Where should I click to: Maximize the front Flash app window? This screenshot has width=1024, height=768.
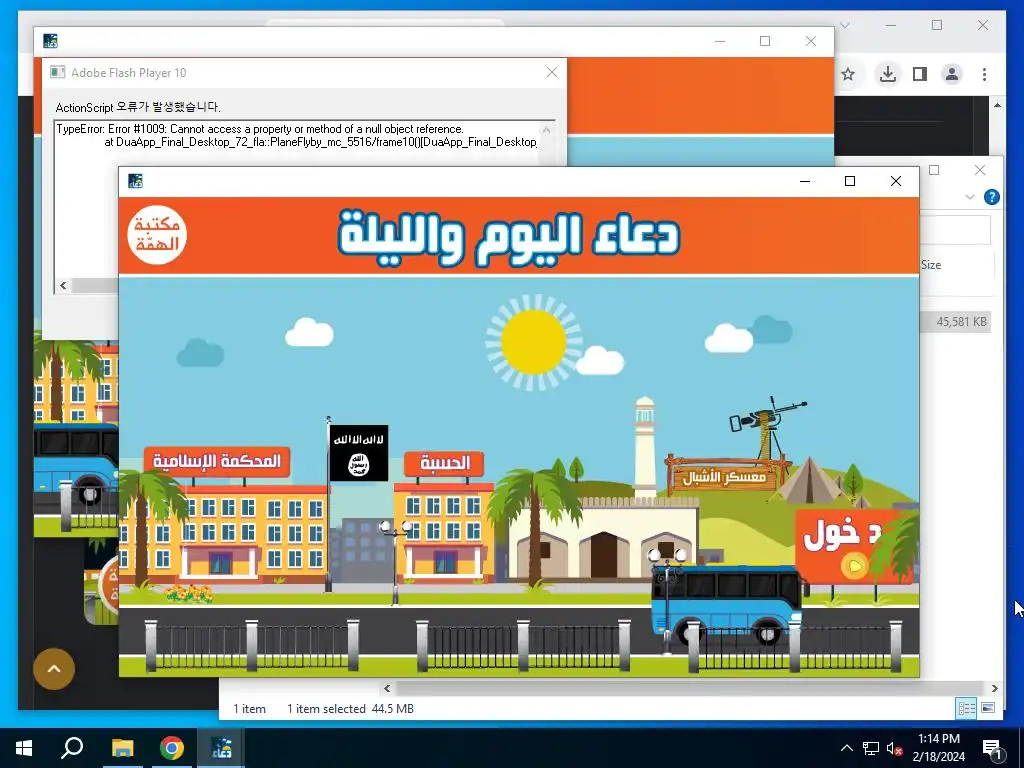point(850,181)
